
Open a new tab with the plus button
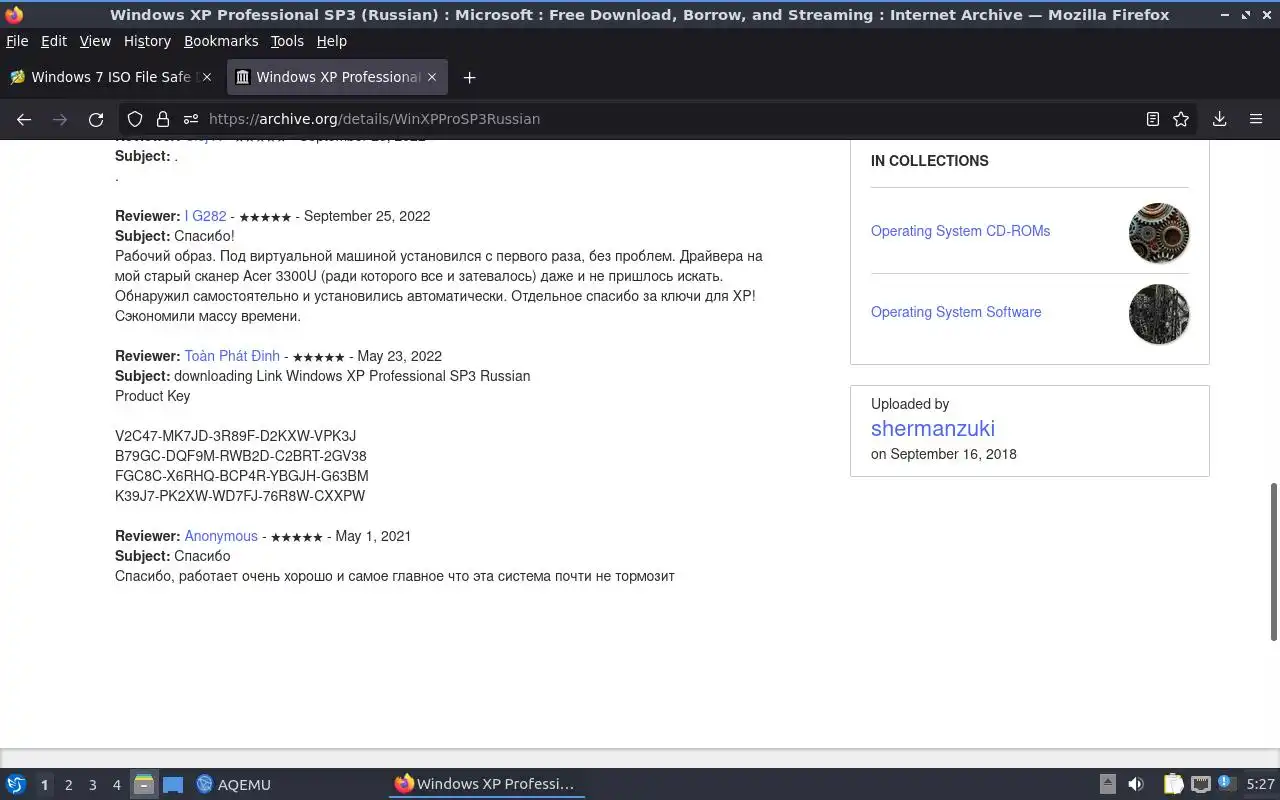(469, 77)
